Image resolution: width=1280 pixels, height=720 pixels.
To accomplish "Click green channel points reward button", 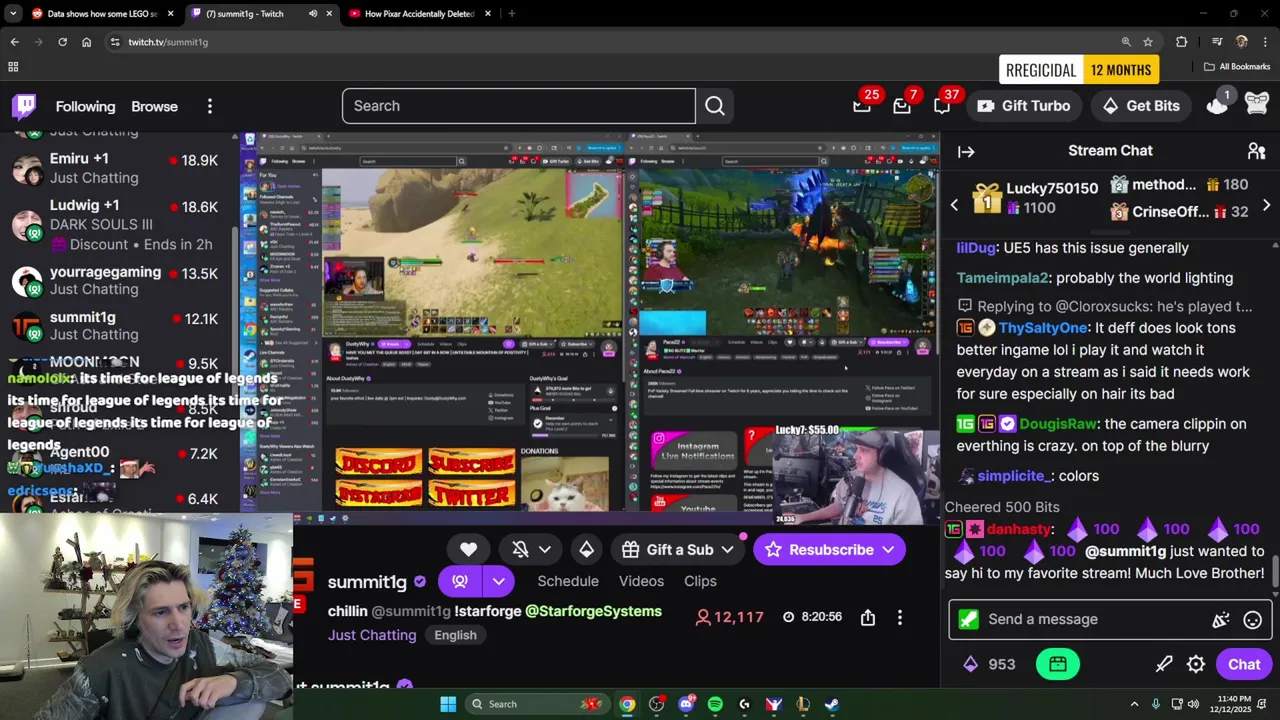I will (1058, 664).
